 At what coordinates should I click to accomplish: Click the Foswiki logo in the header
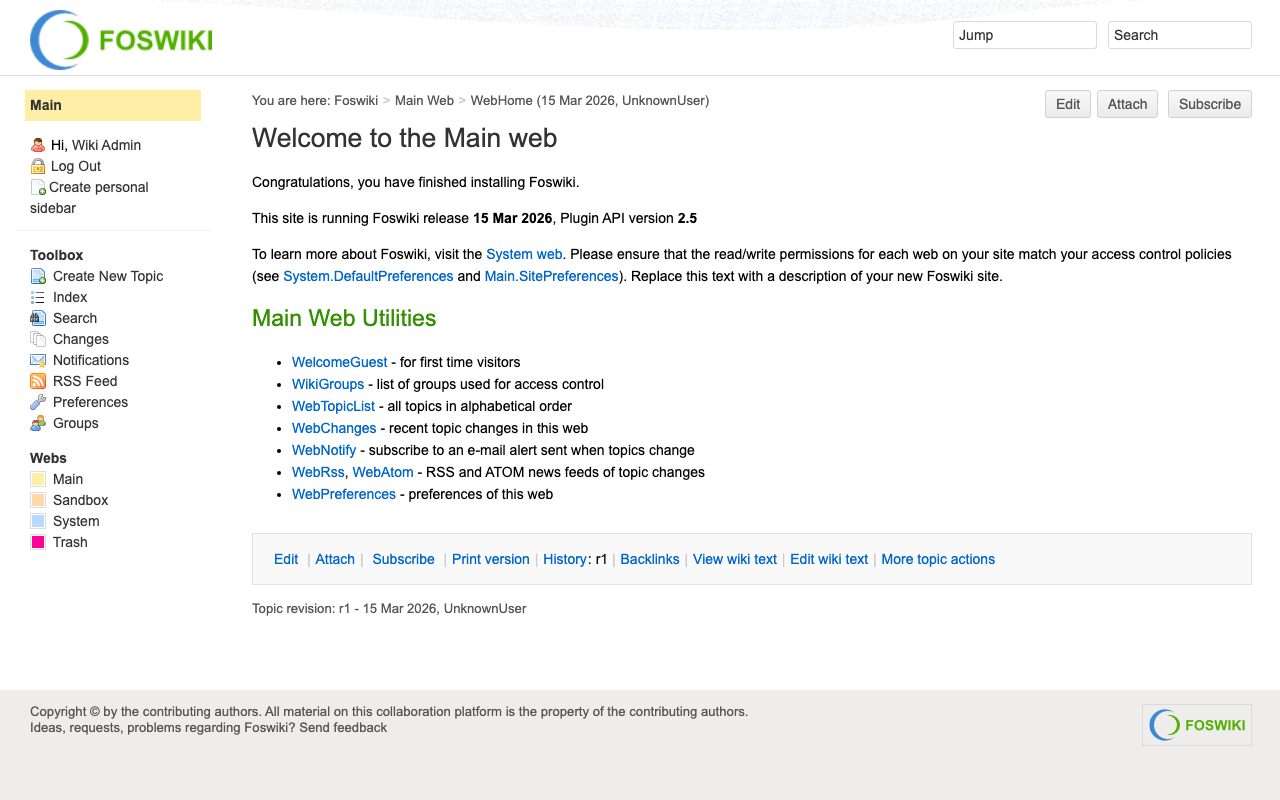coord(121,40)
